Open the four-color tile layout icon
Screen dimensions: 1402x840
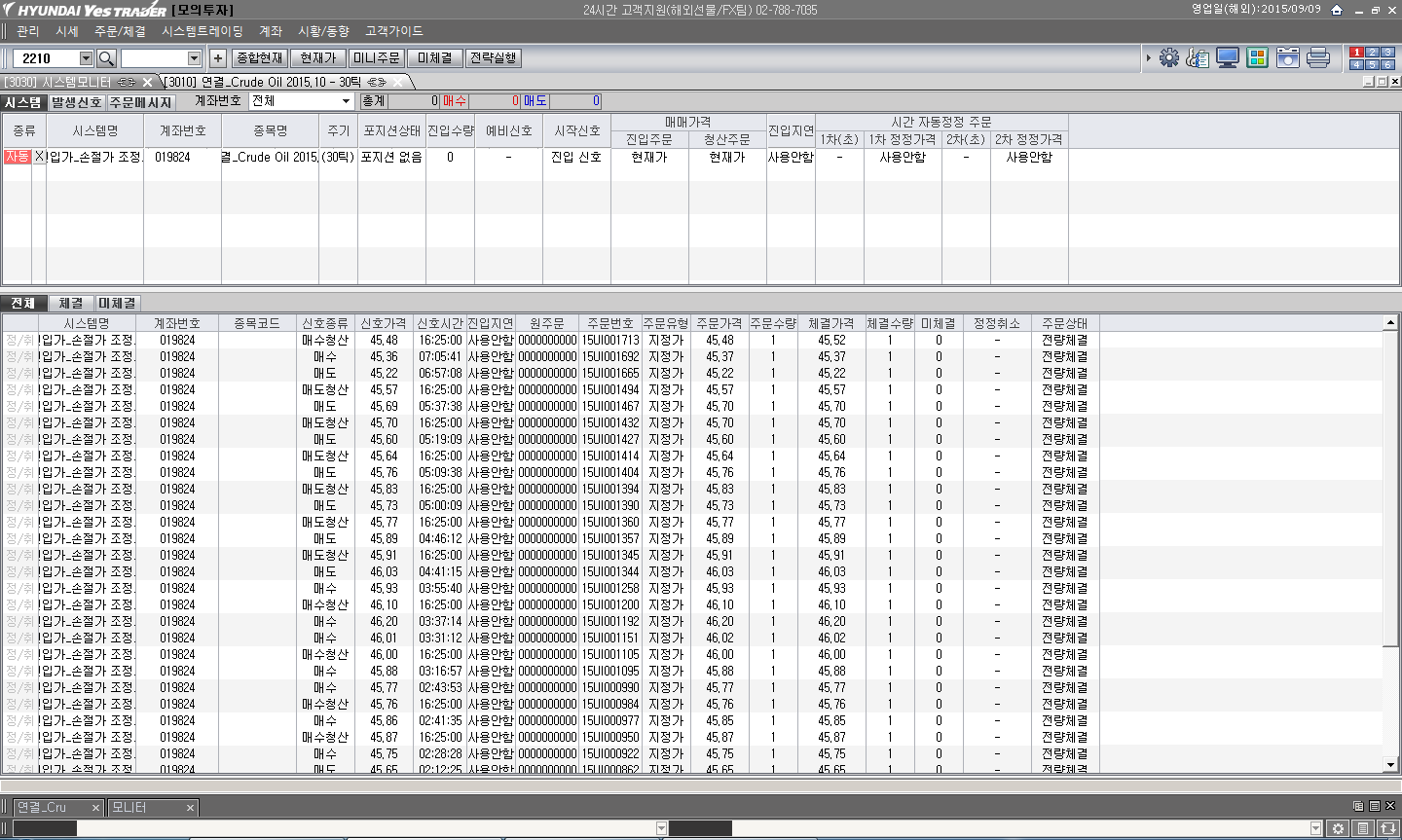[x=1257, y=58]
